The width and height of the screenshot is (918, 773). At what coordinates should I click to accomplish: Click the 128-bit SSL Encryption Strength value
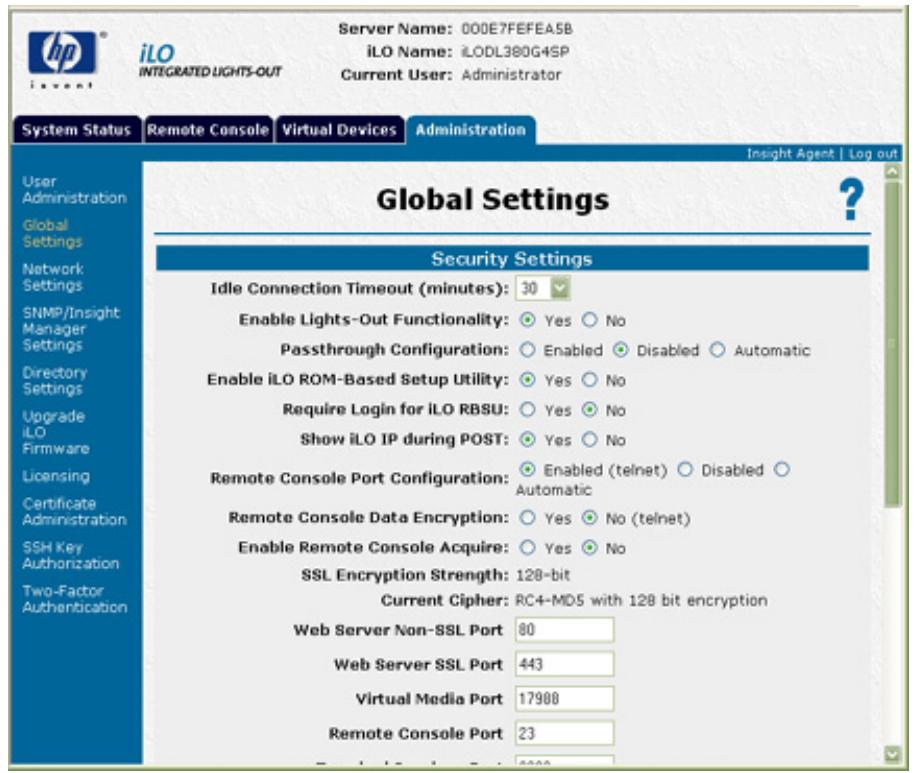point(543,575)
